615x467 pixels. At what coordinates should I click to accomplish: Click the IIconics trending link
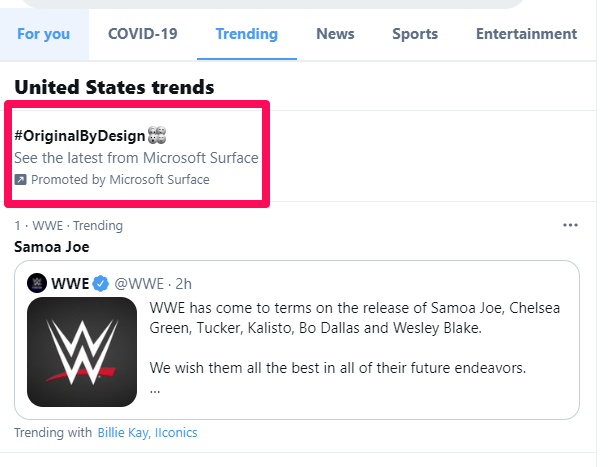[x=176, y=432]
